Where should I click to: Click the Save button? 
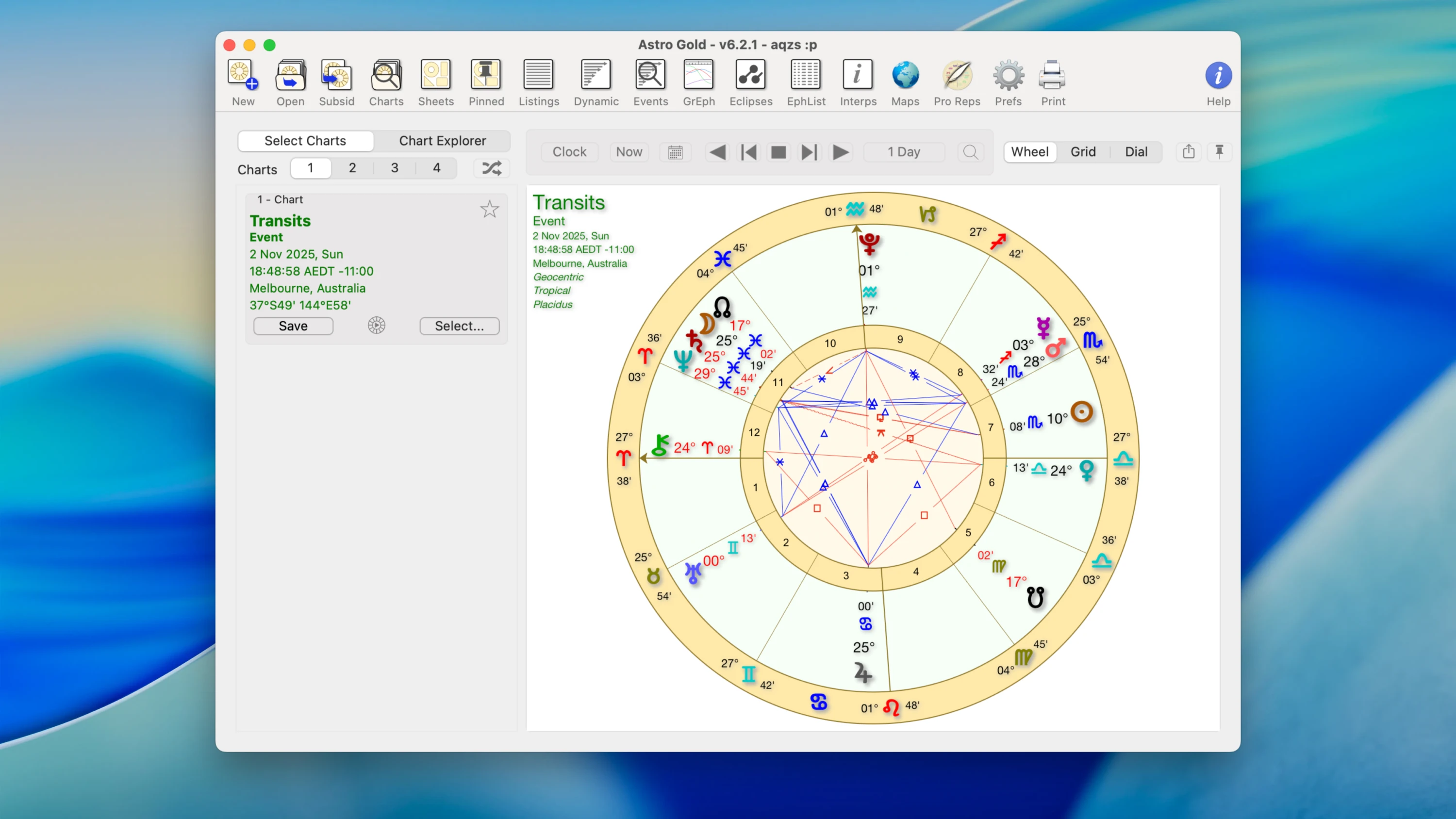(293, 326)
